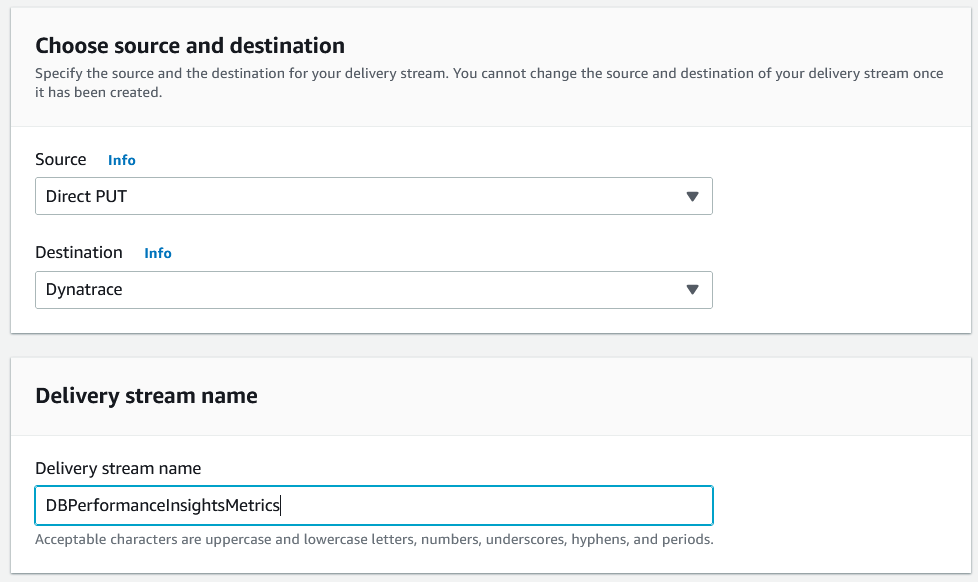Click the arrow icon on Source dropdown
The image size is (978, 582).
coord(692,197)
